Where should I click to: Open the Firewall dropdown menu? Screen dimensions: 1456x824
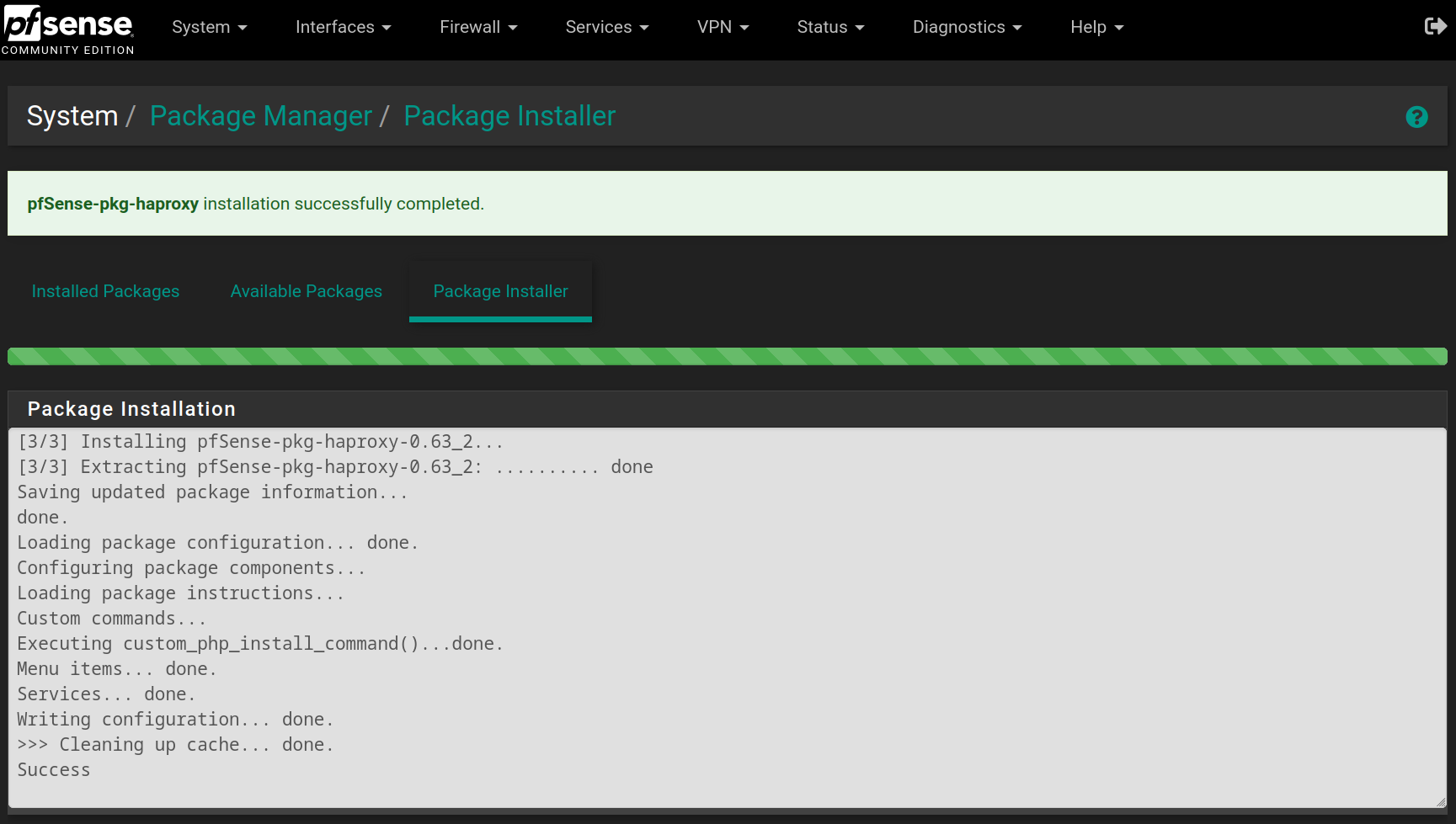pos(478,27)
